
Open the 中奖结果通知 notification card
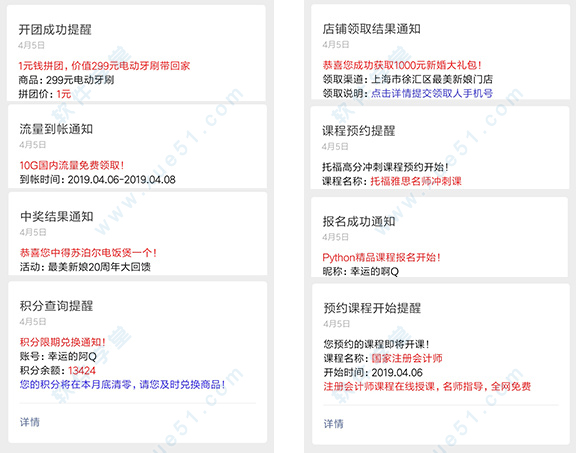click(137, 233)
